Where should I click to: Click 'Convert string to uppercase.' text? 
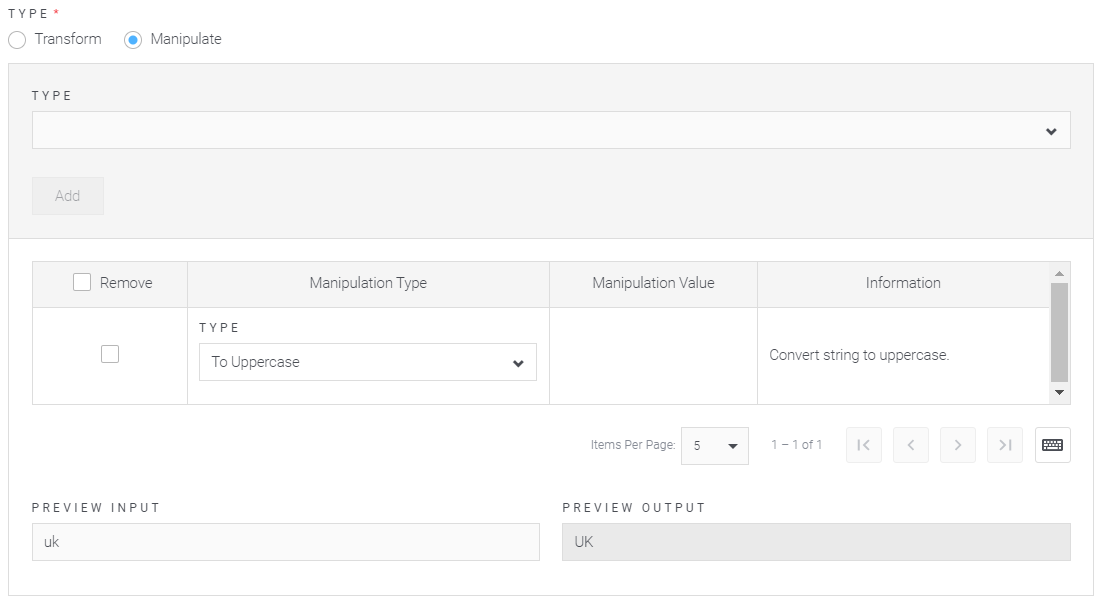click(x=859, y=355)
